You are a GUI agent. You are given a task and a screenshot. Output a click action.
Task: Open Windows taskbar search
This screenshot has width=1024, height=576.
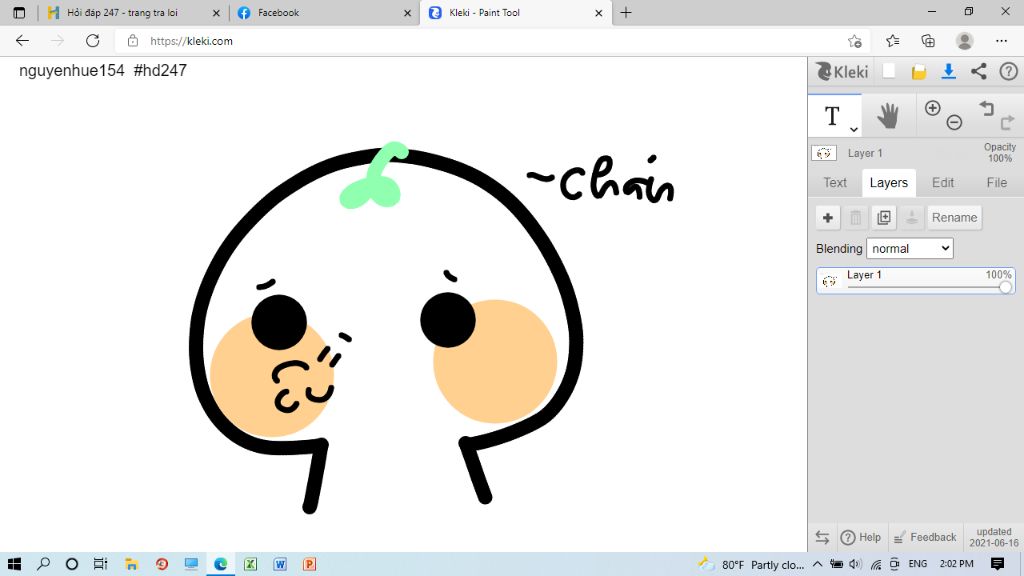[43, 564]
